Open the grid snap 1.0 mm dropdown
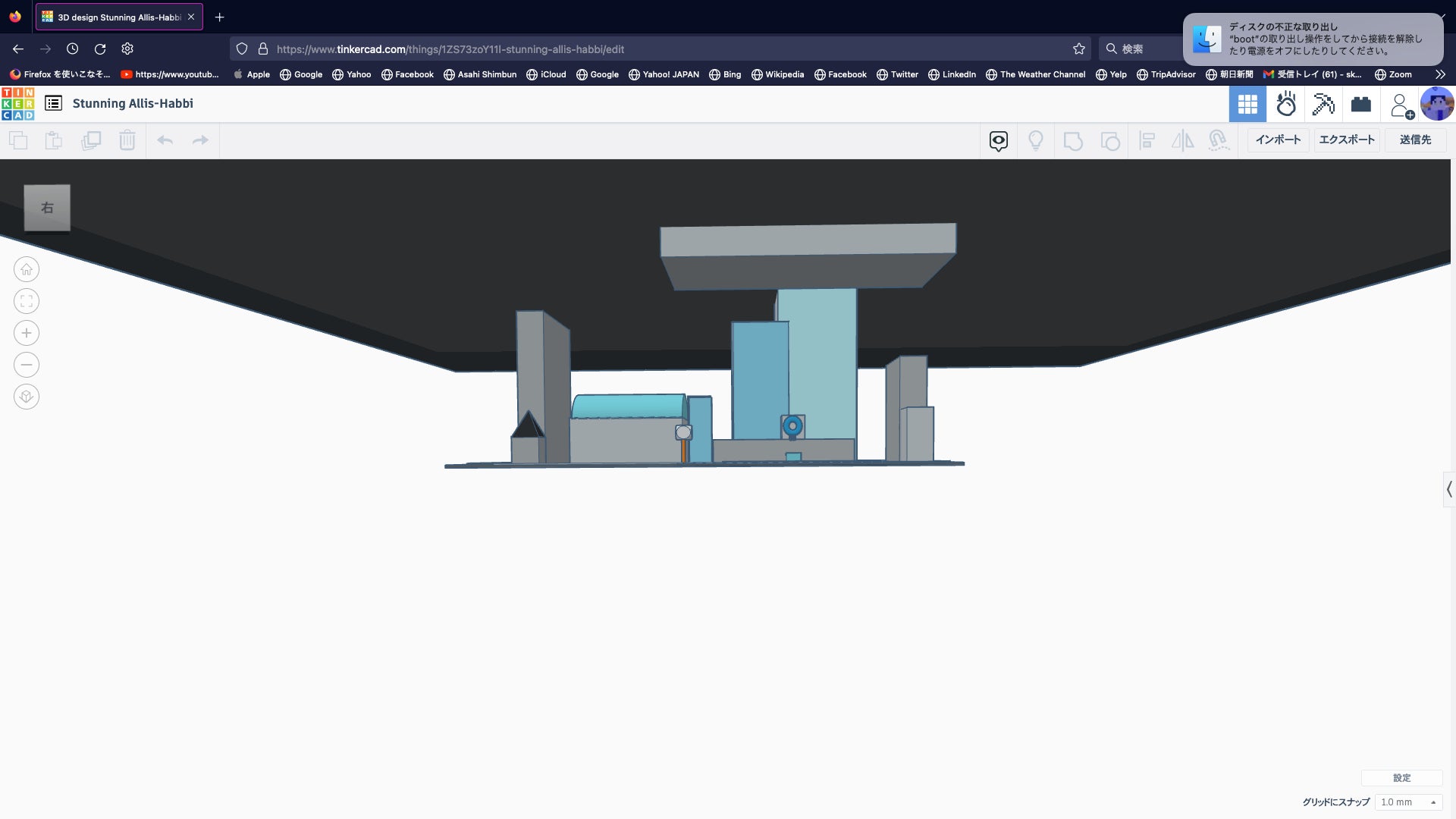The width and height of the screenshot is (1456, 819). 1408,802
